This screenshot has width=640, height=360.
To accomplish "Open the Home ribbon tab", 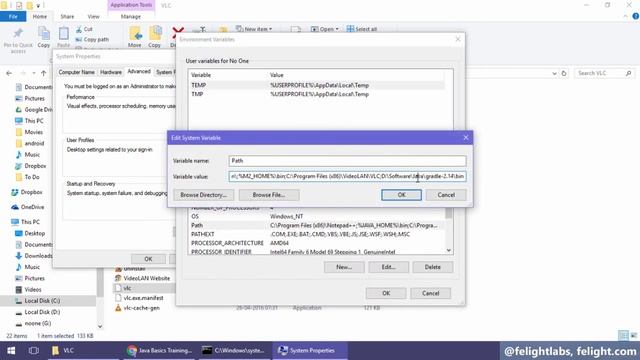I will click(x=40, y=16).
